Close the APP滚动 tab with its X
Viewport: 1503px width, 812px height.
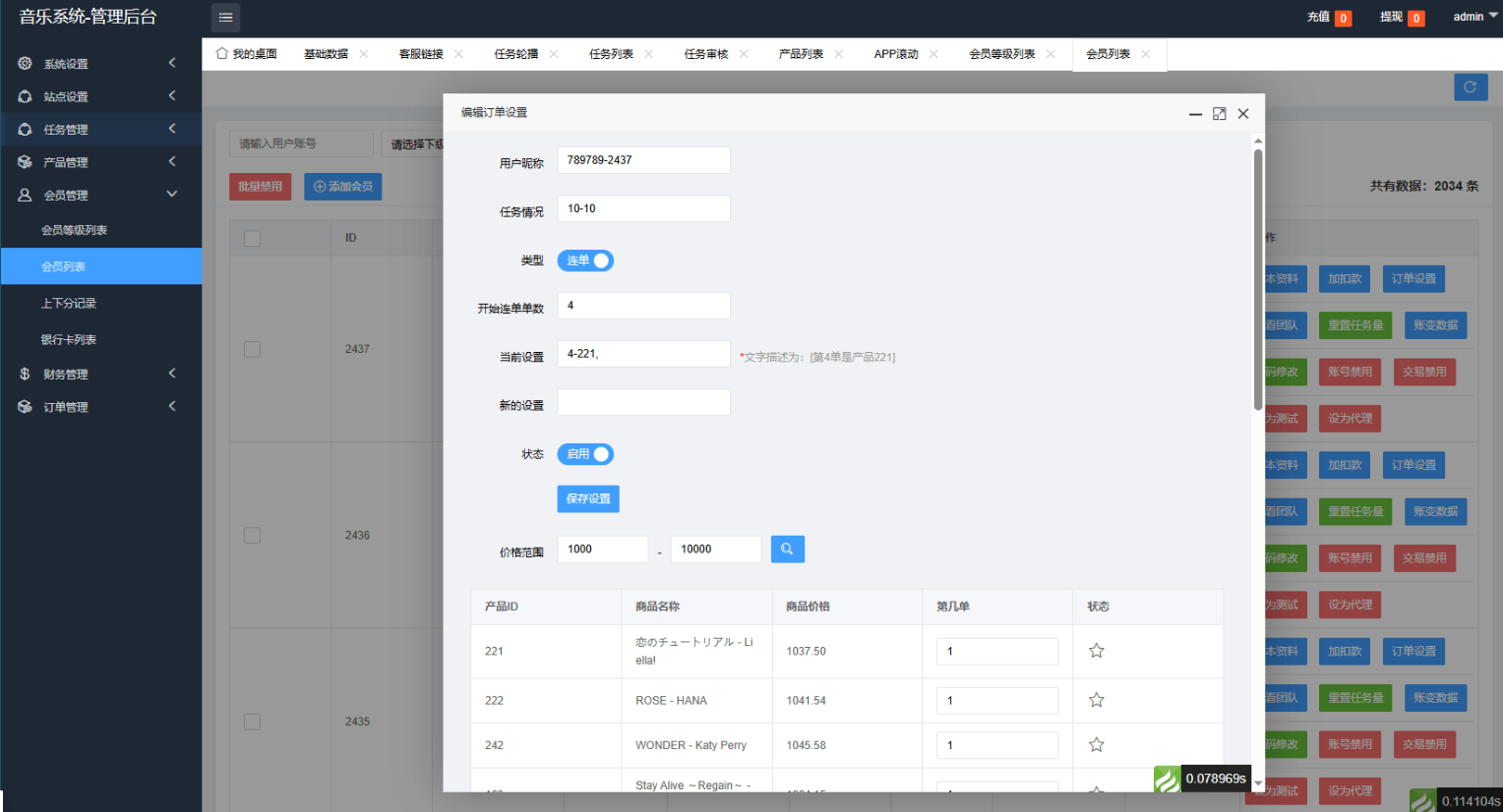click(x=933, y=54)
